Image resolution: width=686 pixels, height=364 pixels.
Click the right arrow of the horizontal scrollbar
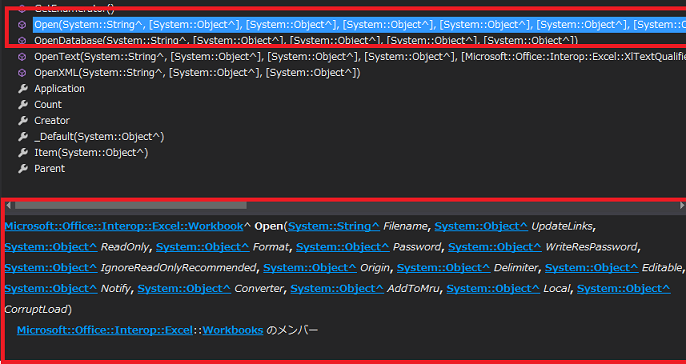[x=682, y=205]
